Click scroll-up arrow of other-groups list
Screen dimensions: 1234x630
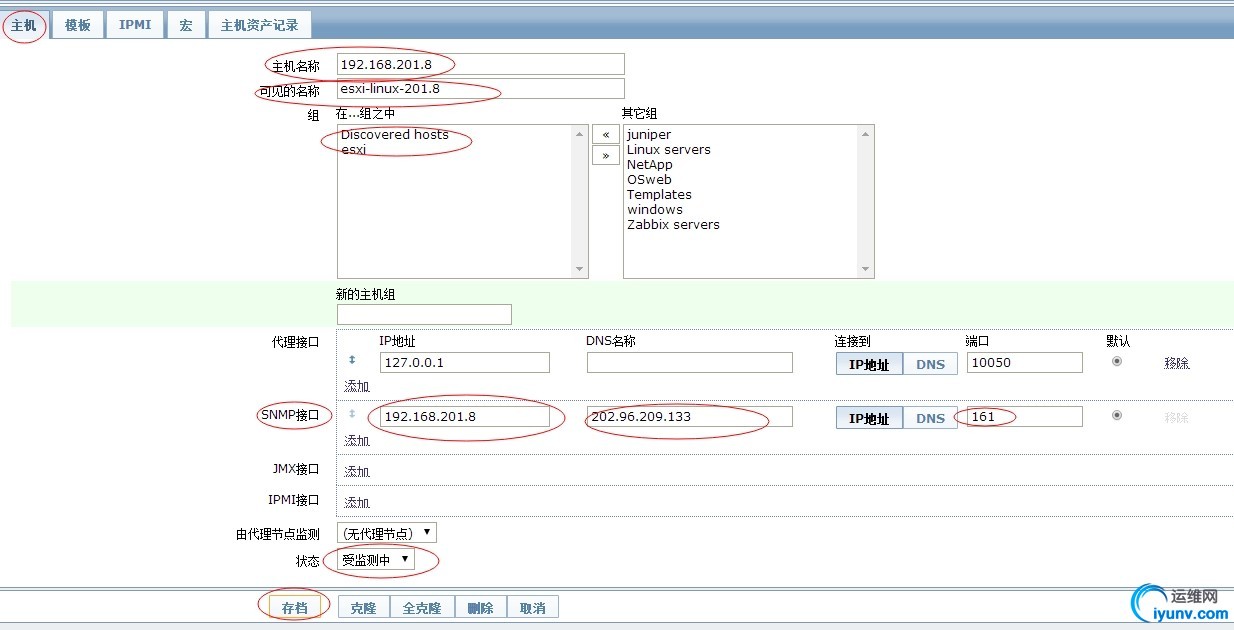pos(865,133)
